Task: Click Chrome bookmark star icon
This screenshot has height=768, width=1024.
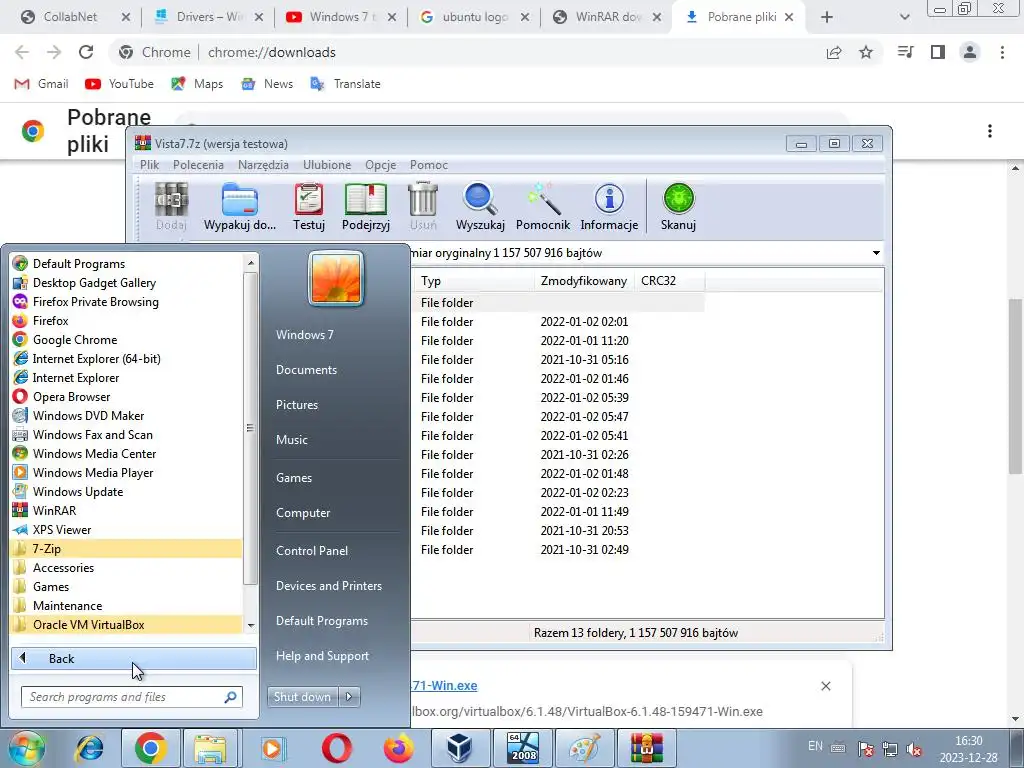Action: click(x=866, y=52)
